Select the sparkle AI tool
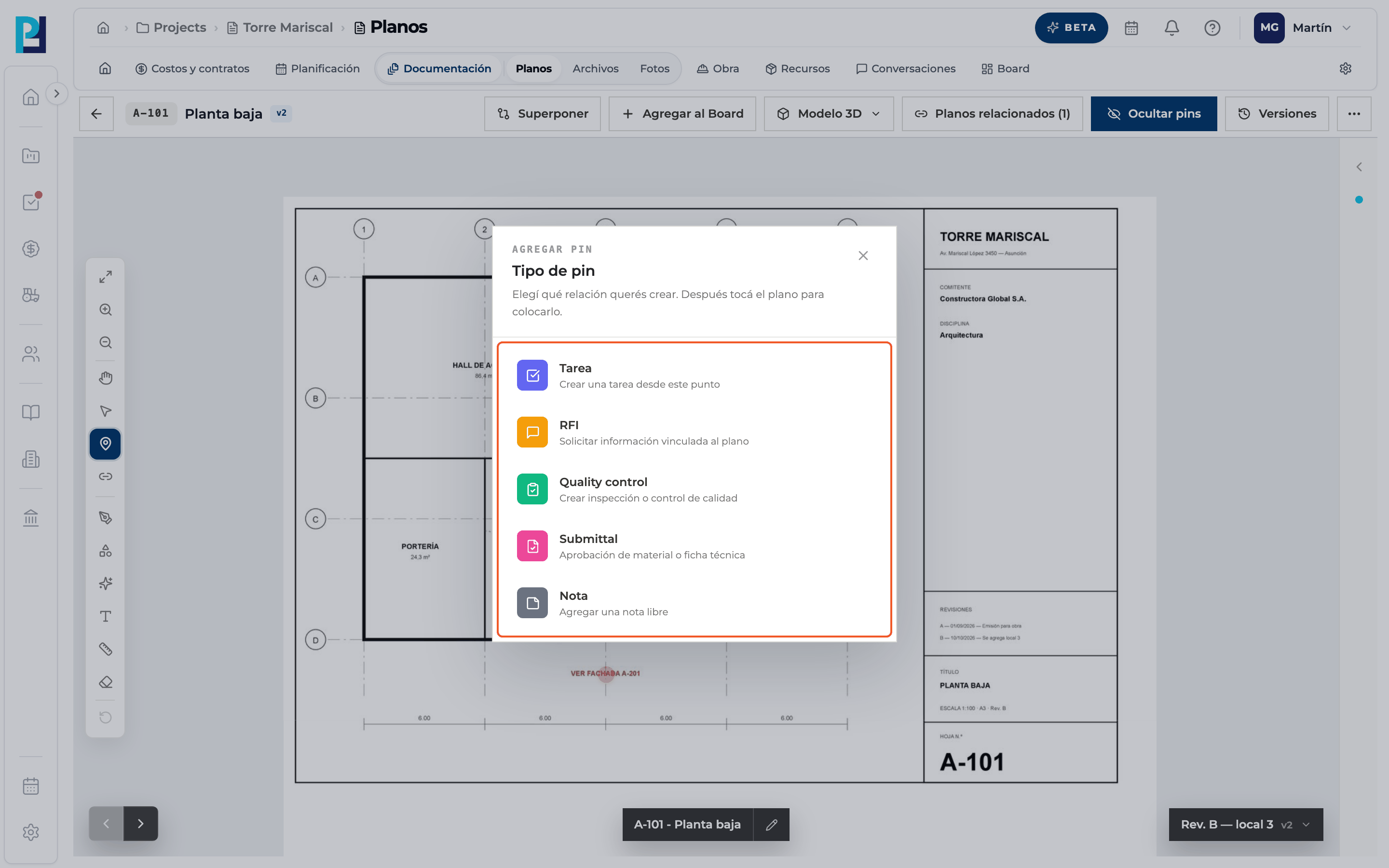 pos(105,583)
